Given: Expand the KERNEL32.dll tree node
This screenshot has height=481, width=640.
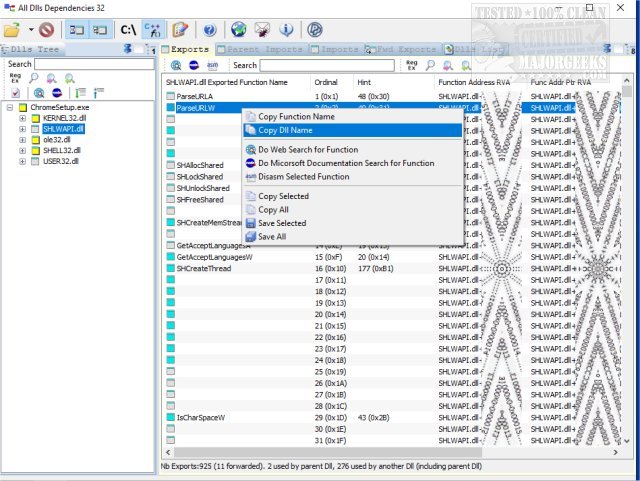Looking at the screenshot, I should pos(22,118).
